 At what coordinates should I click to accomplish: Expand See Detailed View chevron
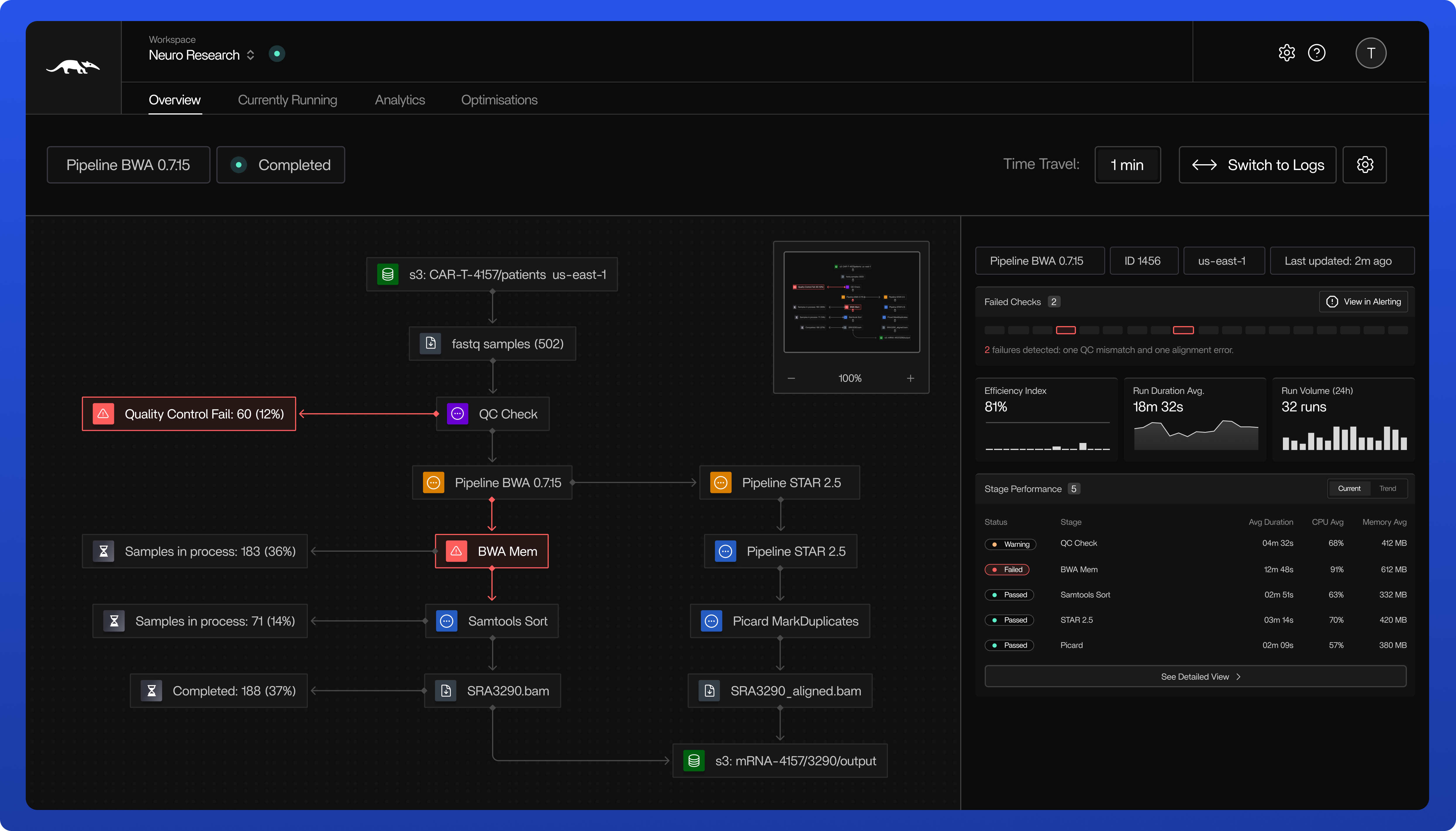pos(1238,676)
